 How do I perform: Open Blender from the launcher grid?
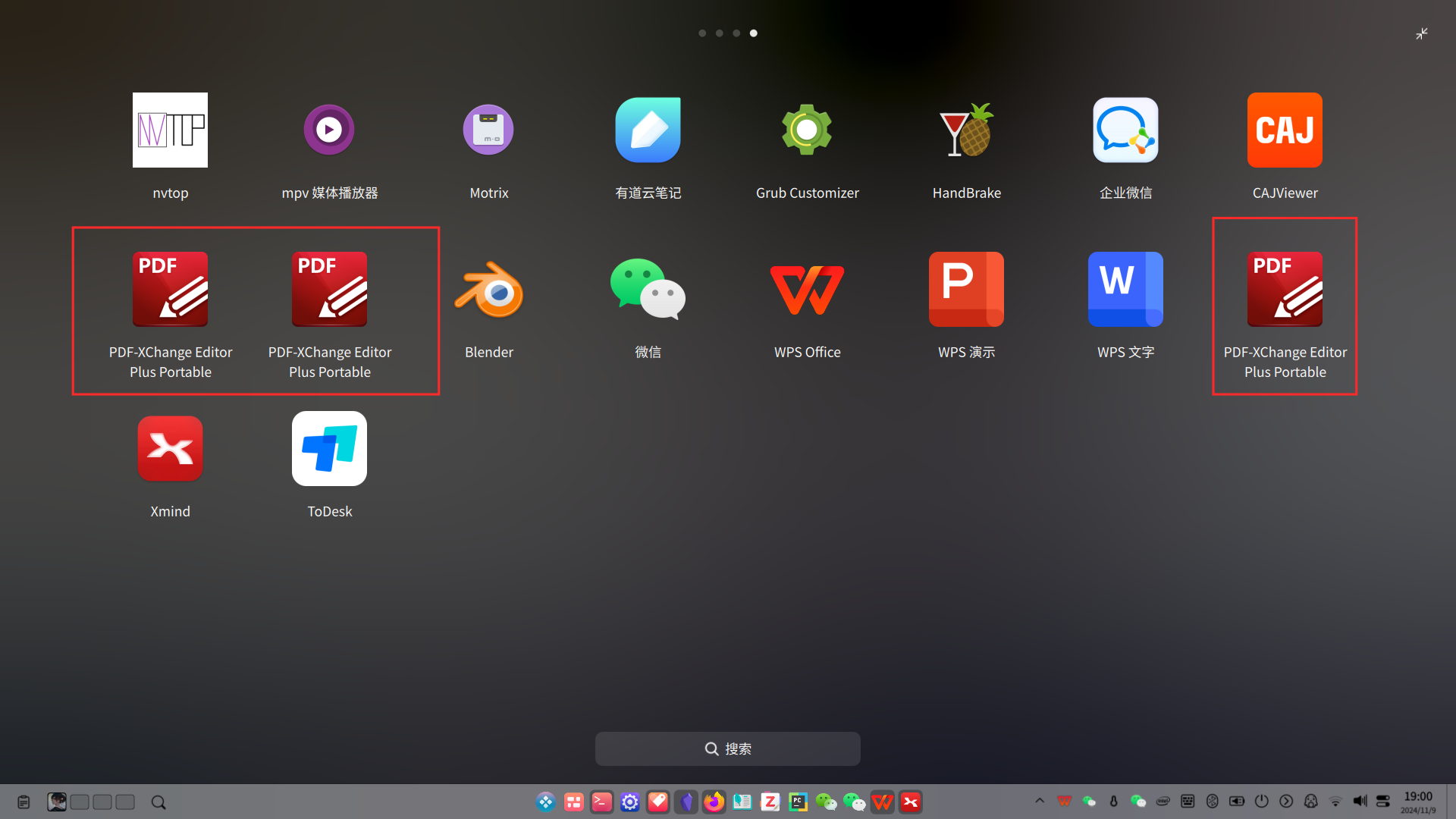pyautogui.click(x=488, y=289)
